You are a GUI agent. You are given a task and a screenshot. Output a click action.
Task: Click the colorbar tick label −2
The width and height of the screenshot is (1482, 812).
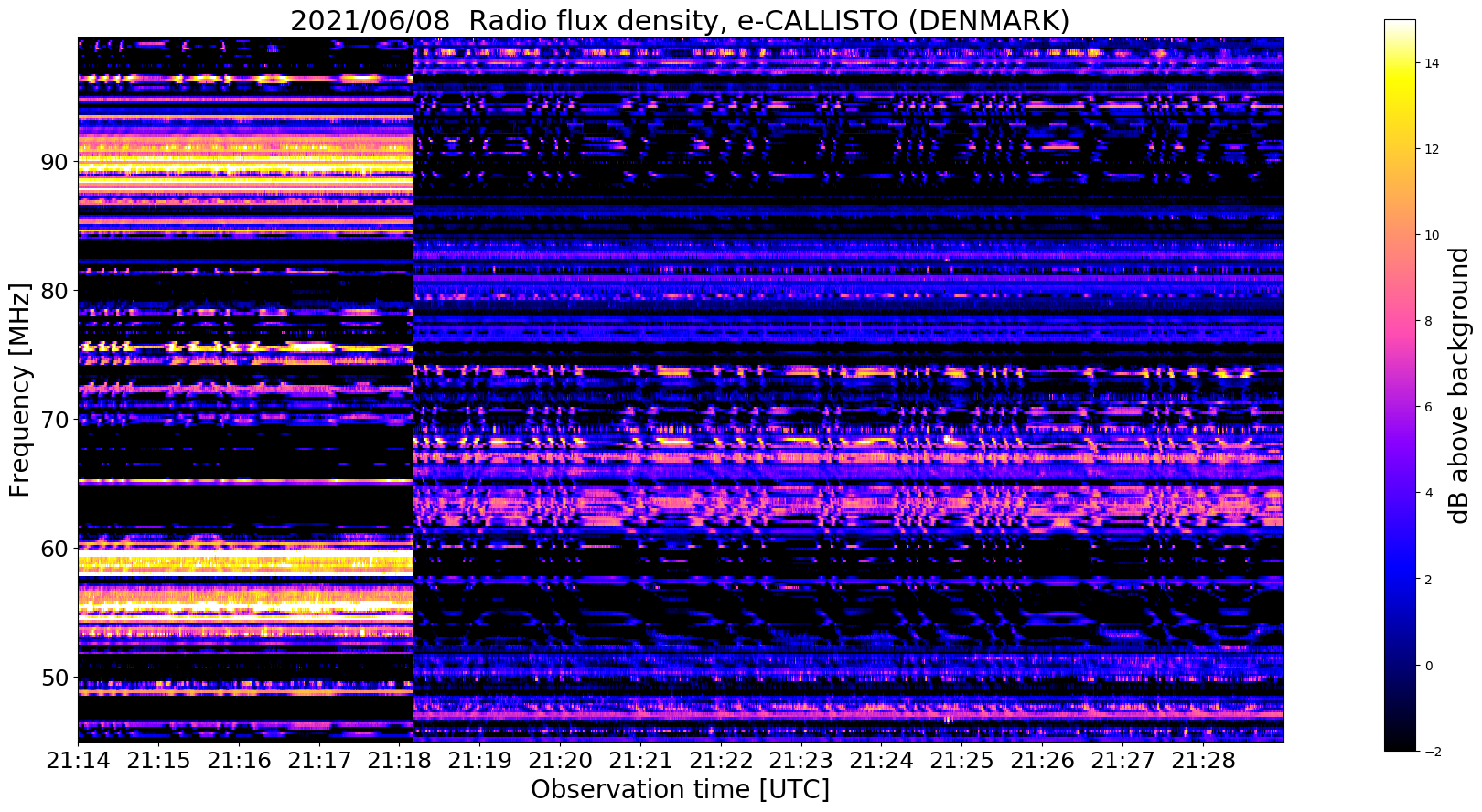(1432, 751)
